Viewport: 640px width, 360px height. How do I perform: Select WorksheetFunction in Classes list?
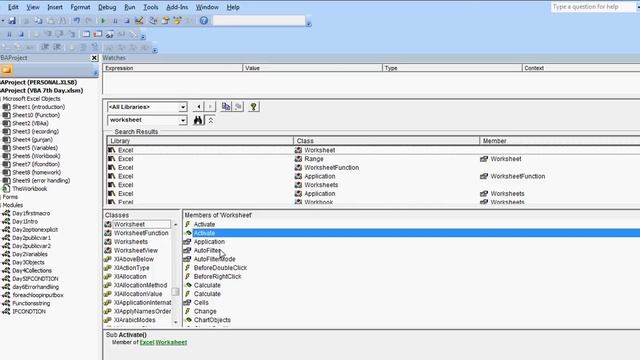[141, 233]
